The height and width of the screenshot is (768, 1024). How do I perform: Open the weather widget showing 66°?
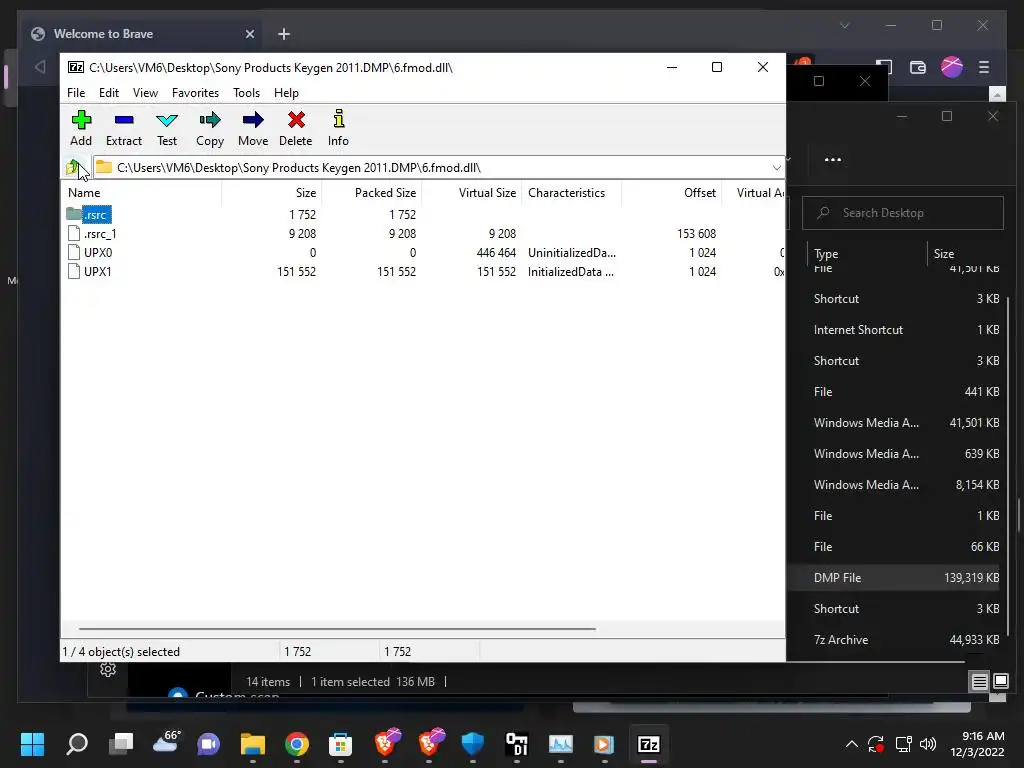coord(165,743)
